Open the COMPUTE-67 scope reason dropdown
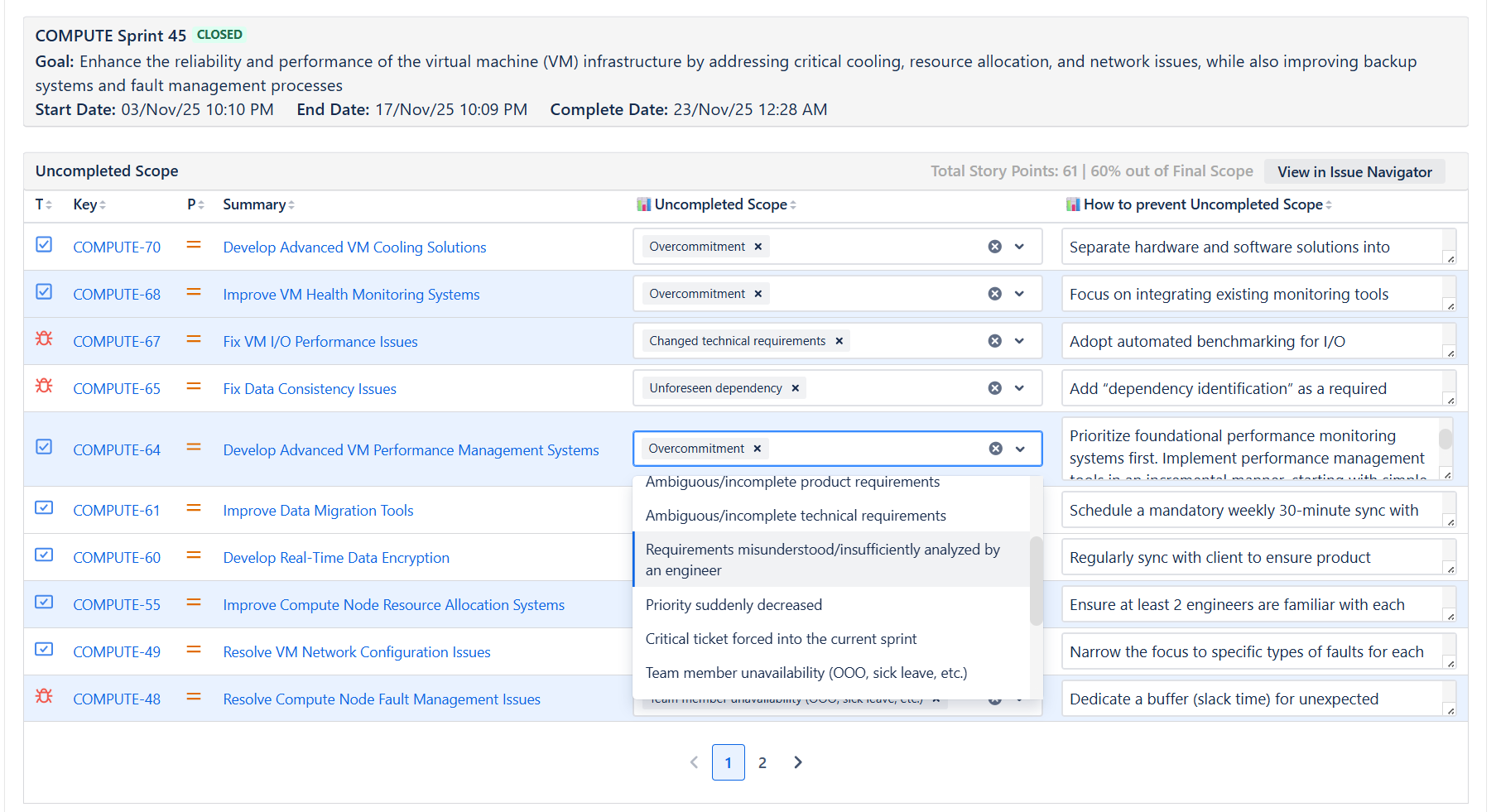The image size is (1496, 812). tap(1019, 341)
